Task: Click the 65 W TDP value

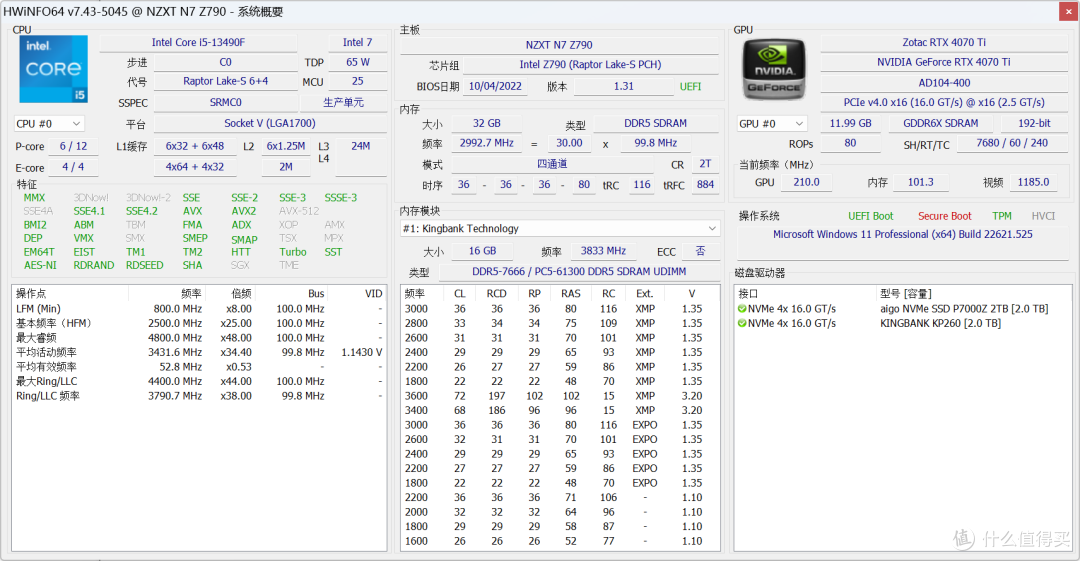Action: coord(357,63)
